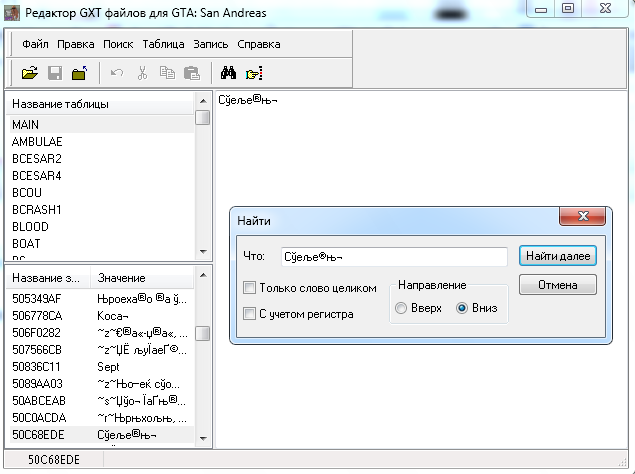Toggle the 'С учетом регистра' checkbox
The image size is (635, 474).
250,314
